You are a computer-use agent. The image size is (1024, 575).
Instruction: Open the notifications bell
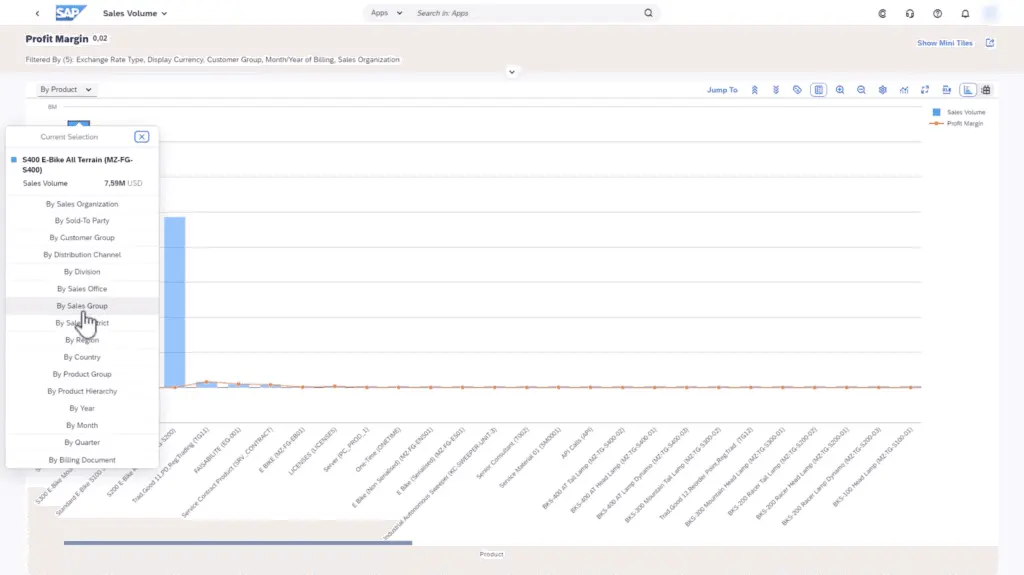[965, 14]
